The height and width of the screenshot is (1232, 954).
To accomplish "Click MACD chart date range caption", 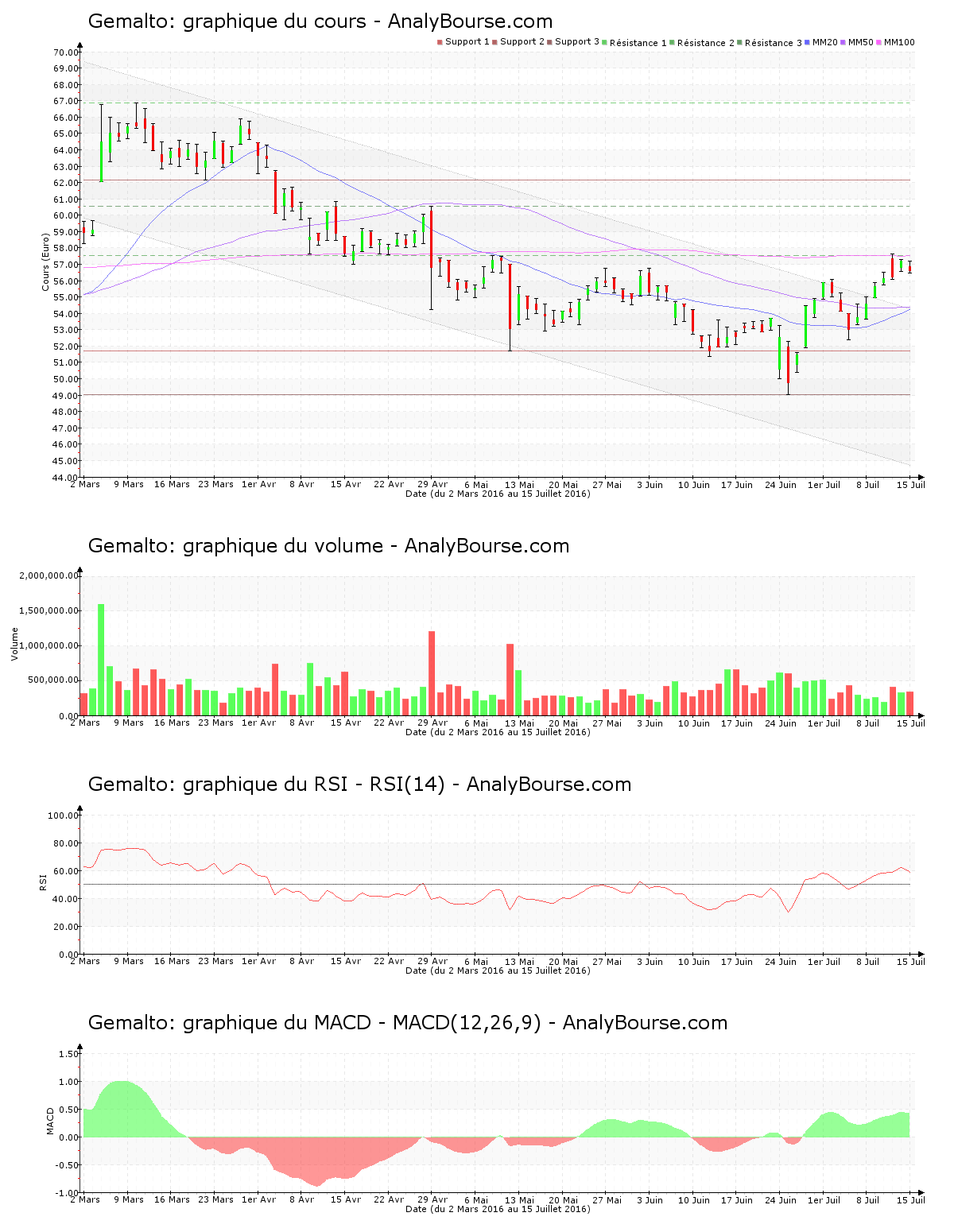I will pos(498,1209).
